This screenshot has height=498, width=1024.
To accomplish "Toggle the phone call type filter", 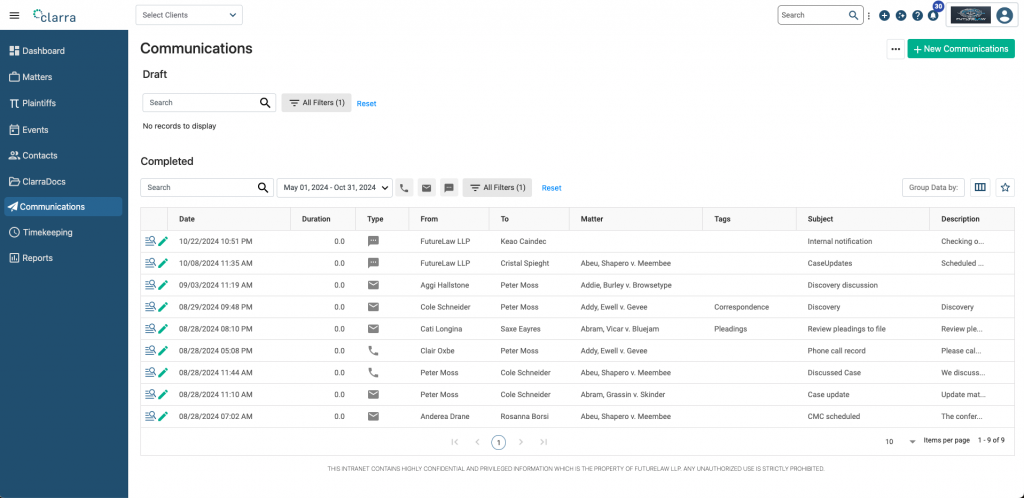I will pyautogui.click(x=404, y=187).
